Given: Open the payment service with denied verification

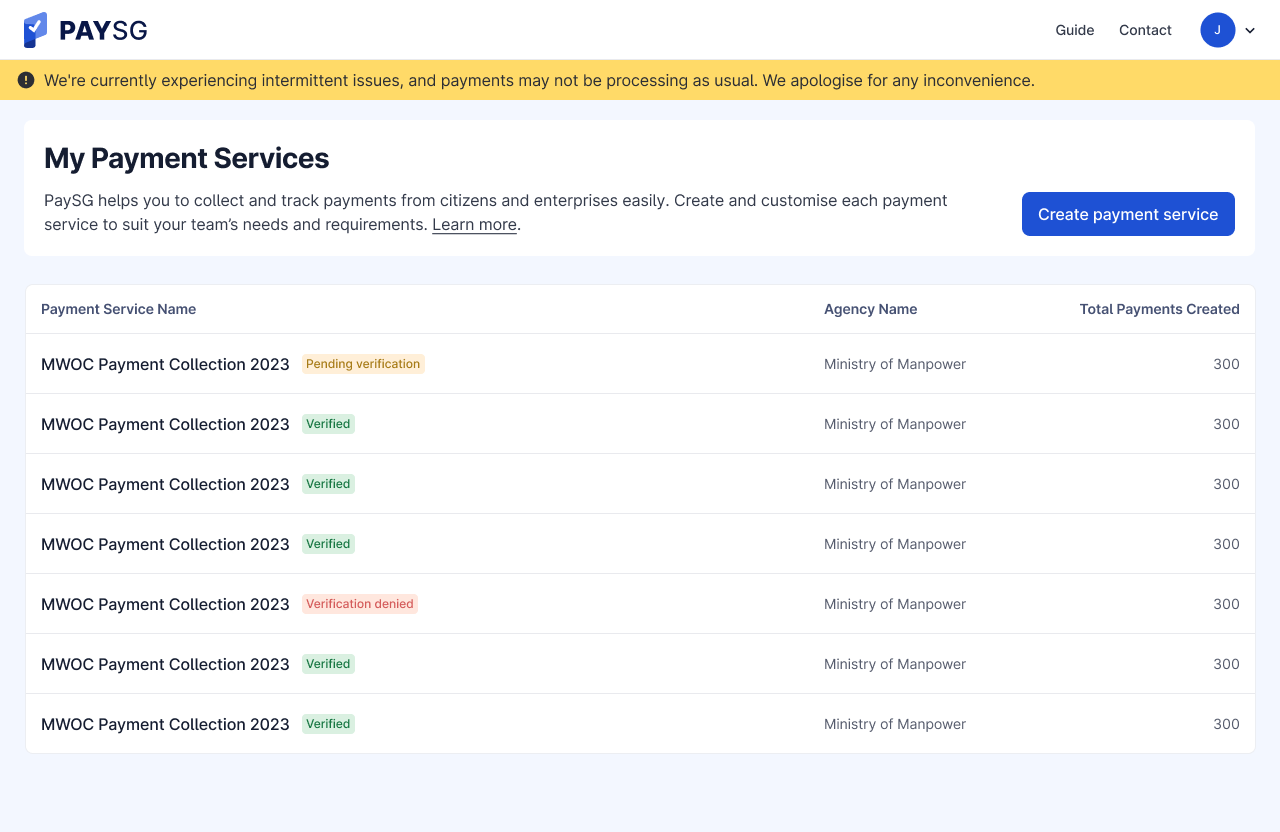Looking at the screenshot, I should tap(165, 604).
